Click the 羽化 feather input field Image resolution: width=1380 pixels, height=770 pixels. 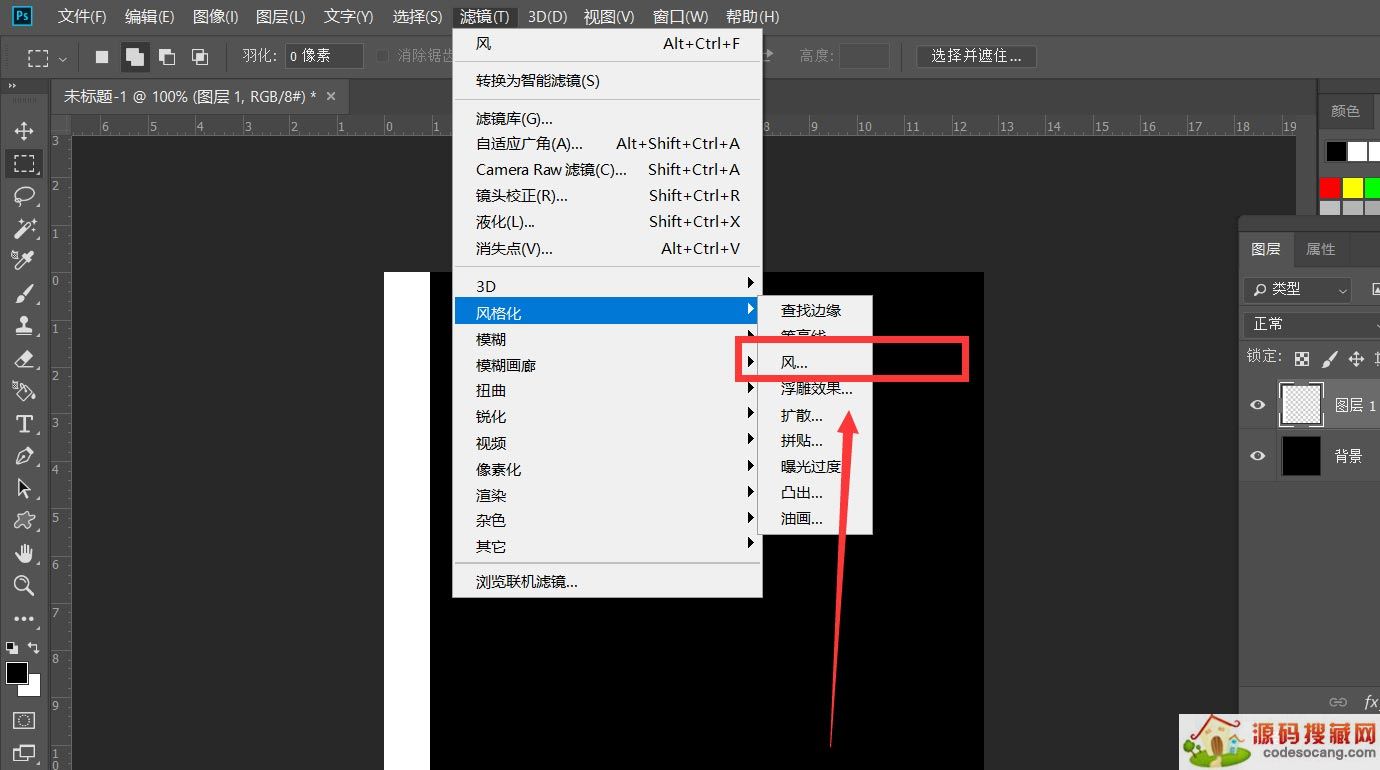(324, 56)
